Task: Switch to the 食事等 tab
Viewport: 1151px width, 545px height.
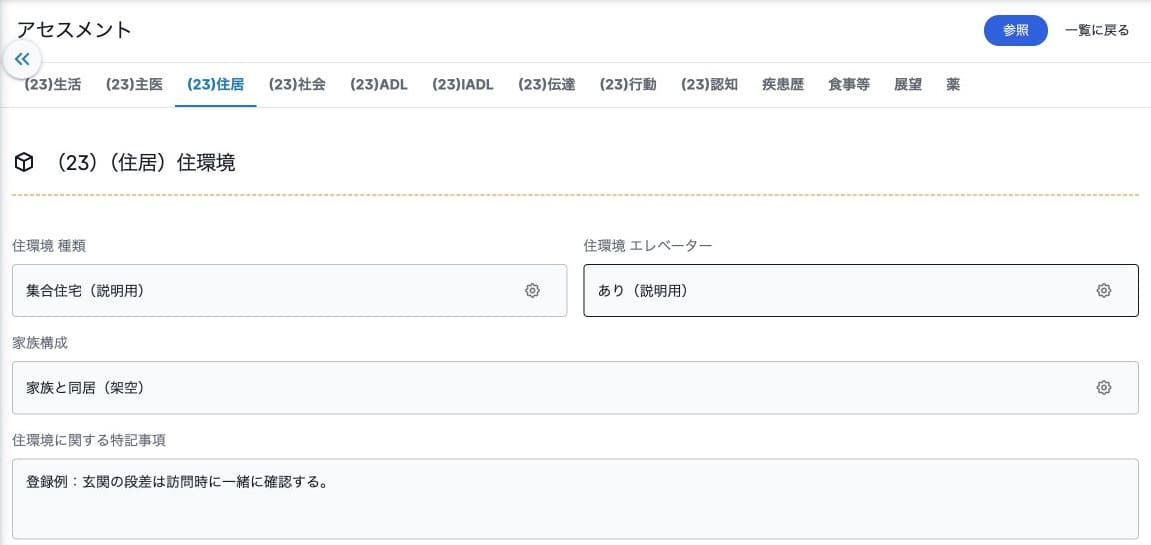Action: tap(849, 84)
